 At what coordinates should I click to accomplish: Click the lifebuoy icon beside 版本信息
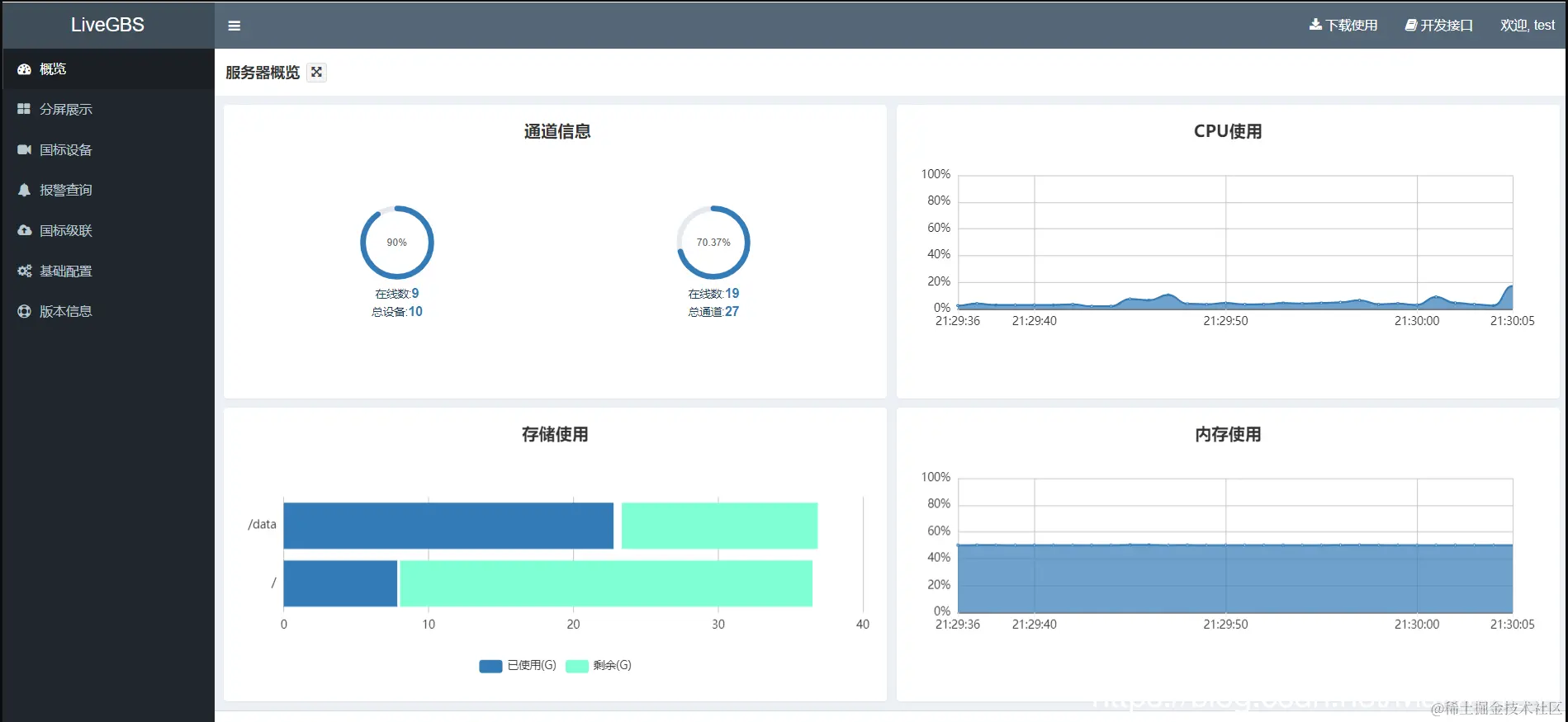(x=24, y=311)
